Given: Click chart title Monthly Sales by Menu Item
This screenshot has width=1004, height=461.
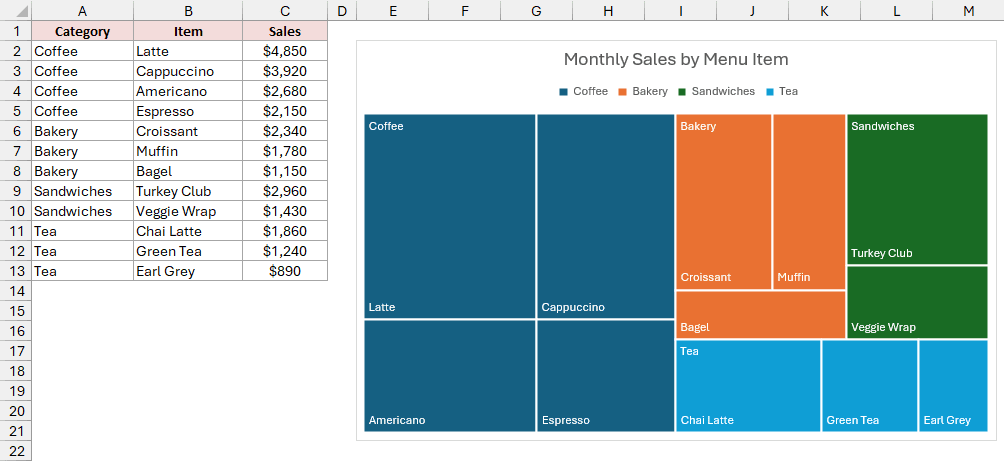Looking at the screenshot, I should [676, 60].
